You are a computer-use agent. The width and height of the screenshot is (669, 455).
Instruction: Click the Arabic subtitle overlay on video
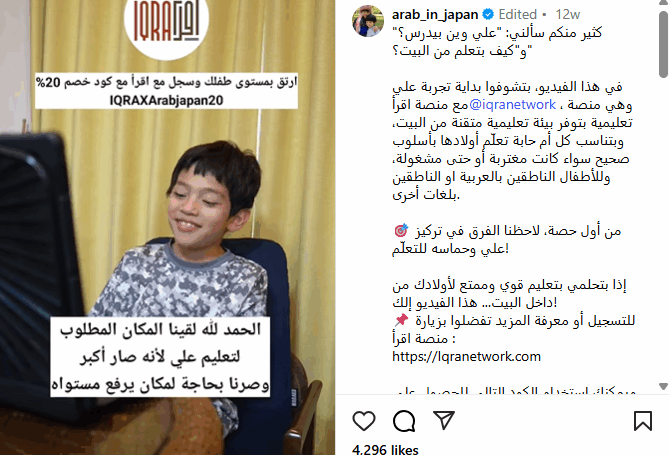pos(160,357)
